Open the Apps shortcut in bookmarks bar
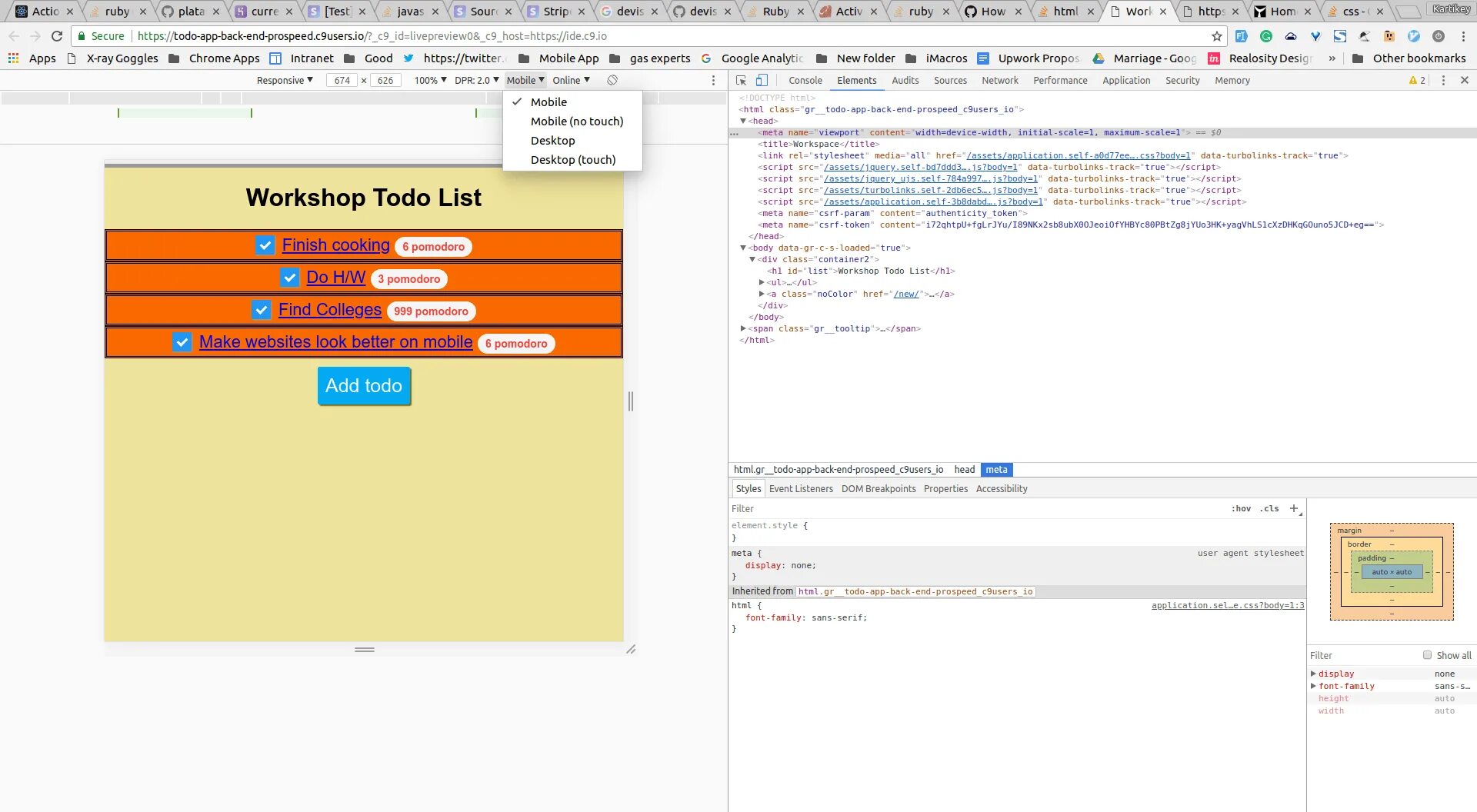The height and width of the screenshot is (812, 1477). pos(32,58)
